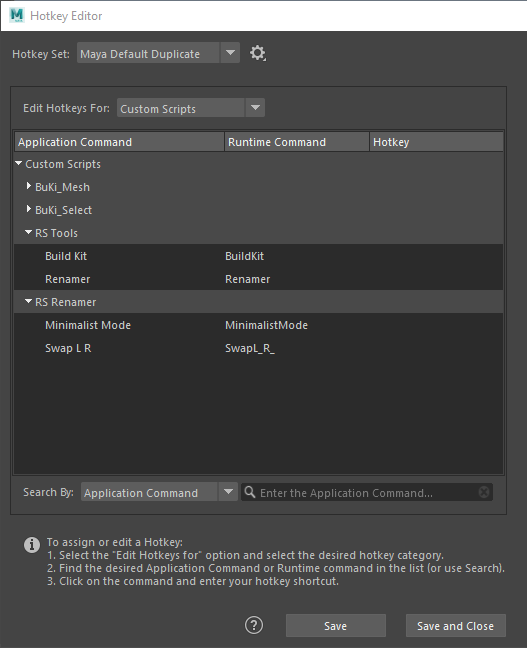Collapse the Custom Scripts tree root
The image size is (527, 648).
point(19,164)
